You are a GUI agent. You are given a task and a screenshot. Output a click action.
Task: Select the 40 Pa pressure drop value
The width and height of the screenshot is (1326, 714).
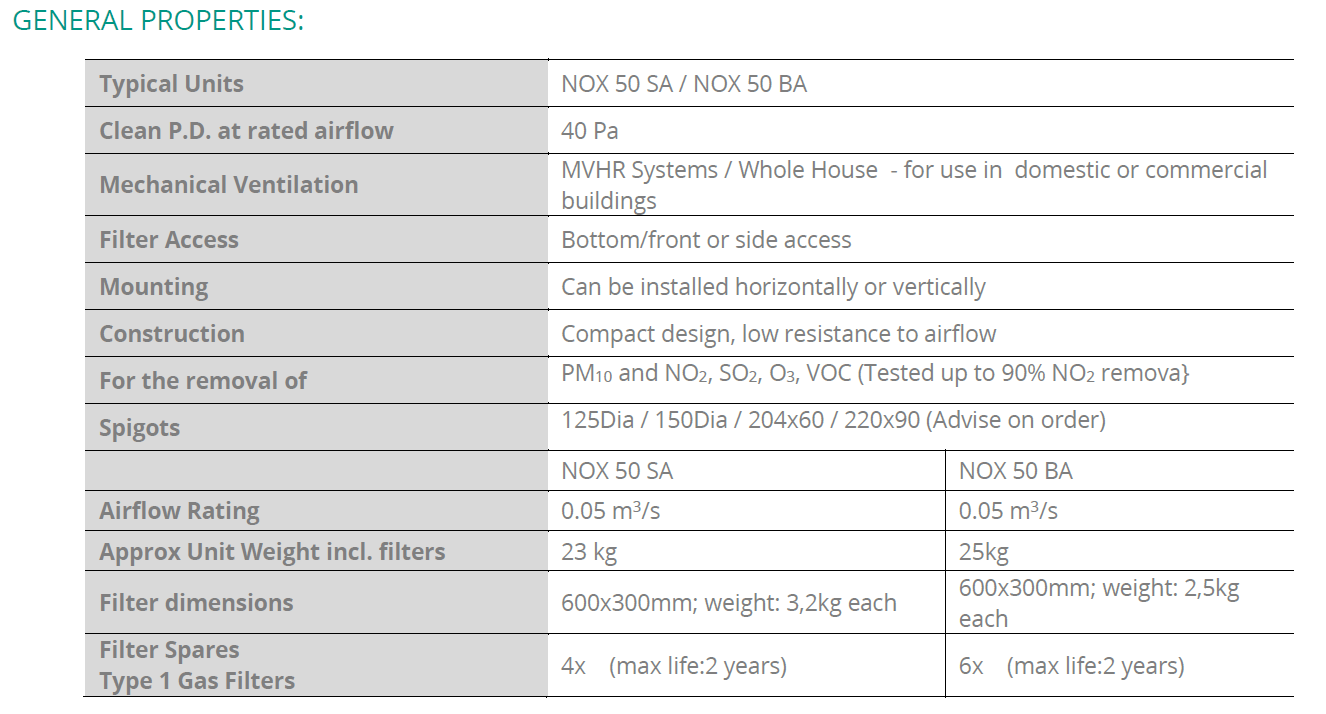(590, 131)
